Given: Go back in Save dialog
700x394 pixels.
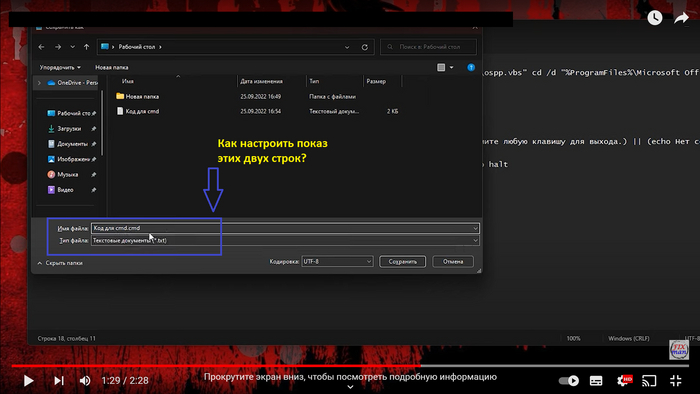Looking at the screenshot, I should pyautogui.click(x=42, y=47).
